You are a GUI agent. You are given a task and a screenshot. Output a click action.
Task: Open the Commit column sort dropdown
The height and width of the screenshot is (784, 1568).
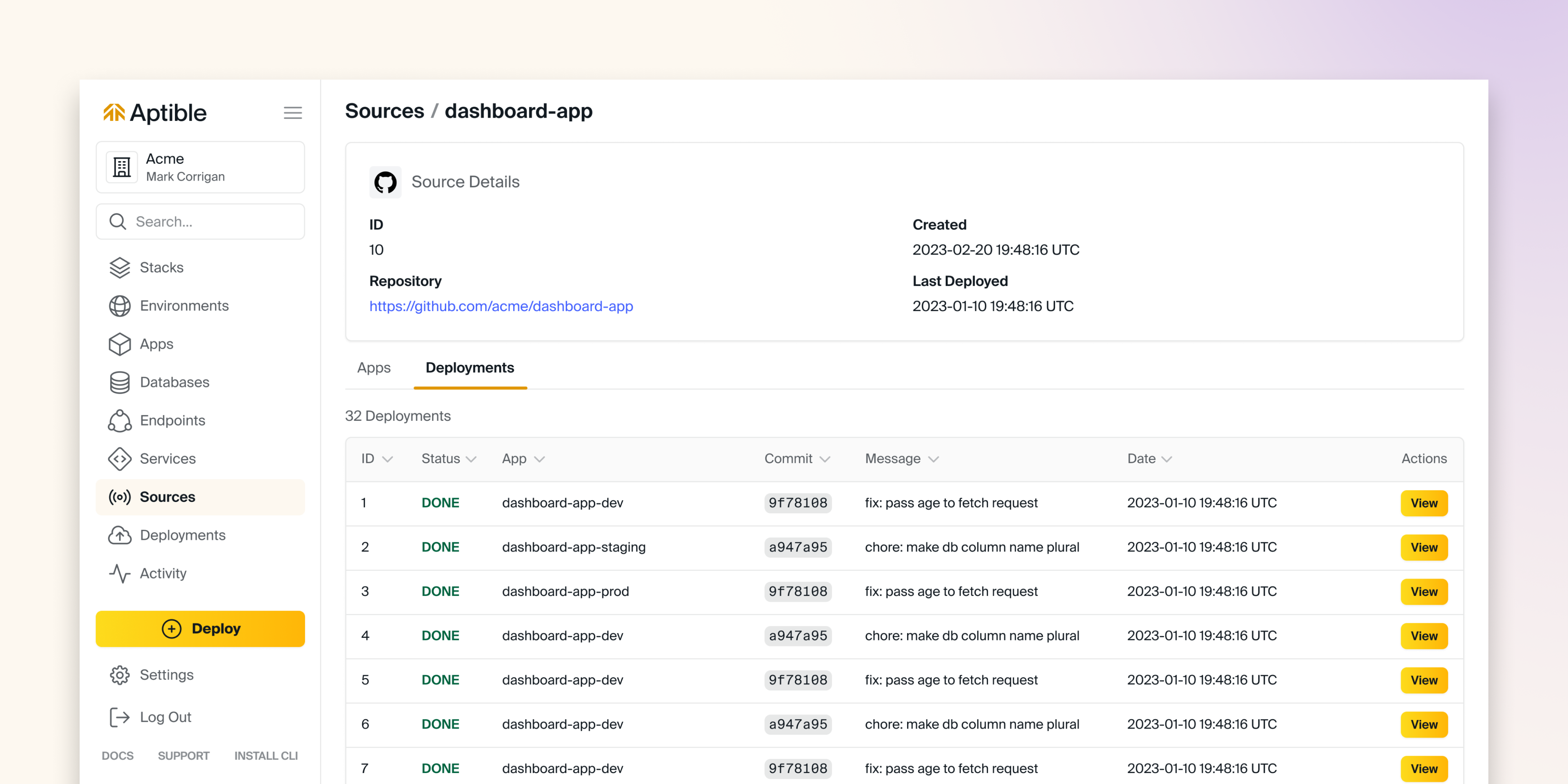pos(825,459)
